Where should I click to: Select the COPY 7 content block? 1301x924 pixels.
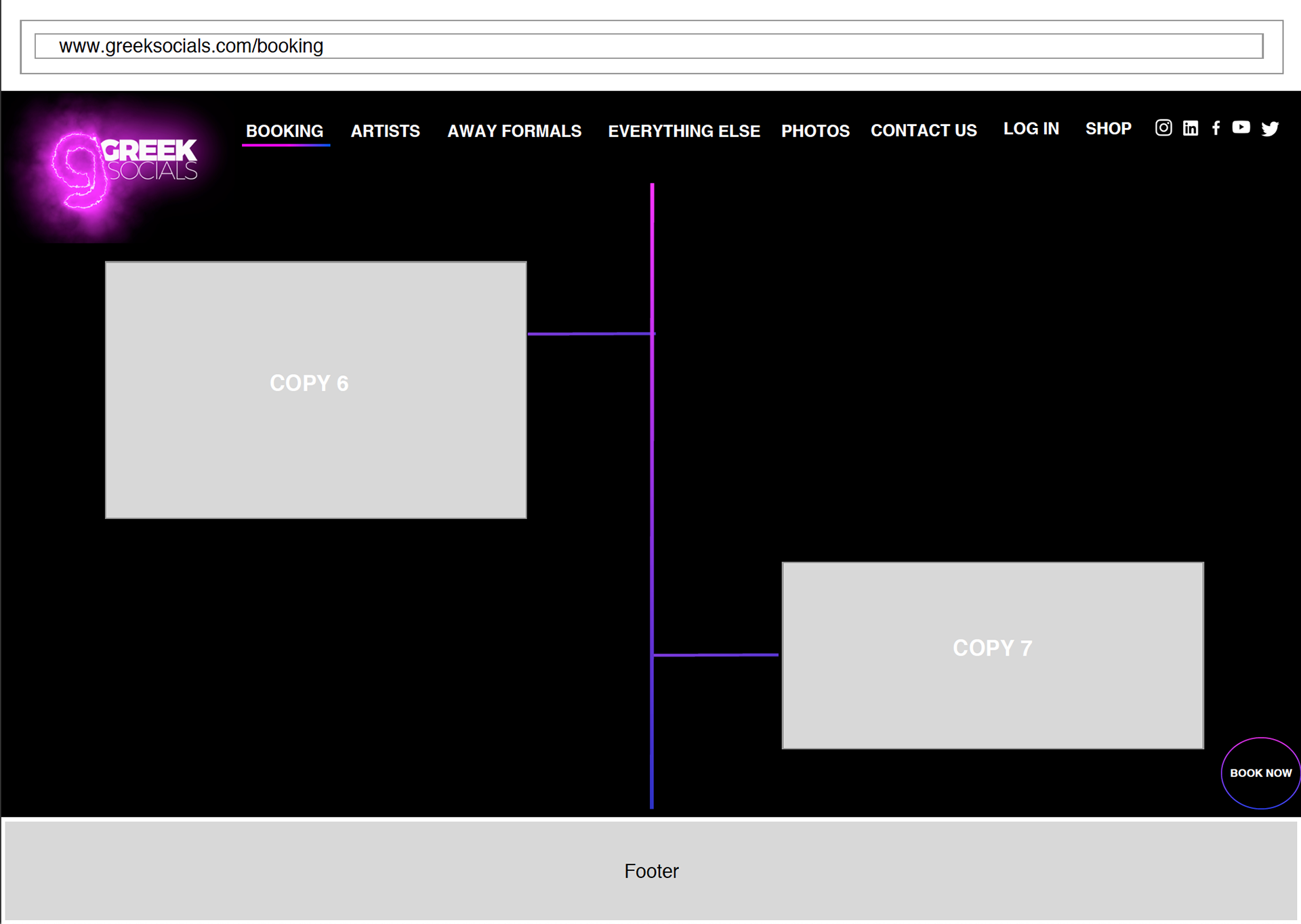(993, 655)
